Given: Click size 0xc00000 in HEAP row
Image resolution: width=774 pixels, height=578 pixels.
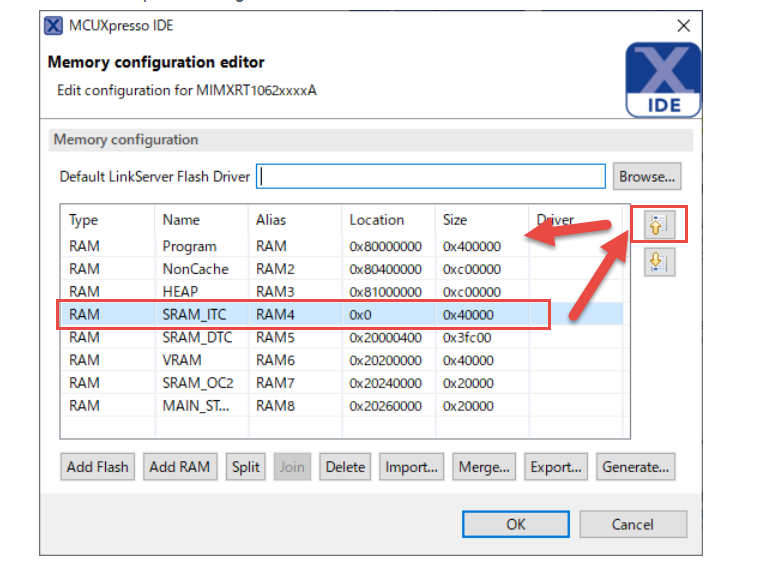Looking at the screenshot, I should [x=472, y=292].
